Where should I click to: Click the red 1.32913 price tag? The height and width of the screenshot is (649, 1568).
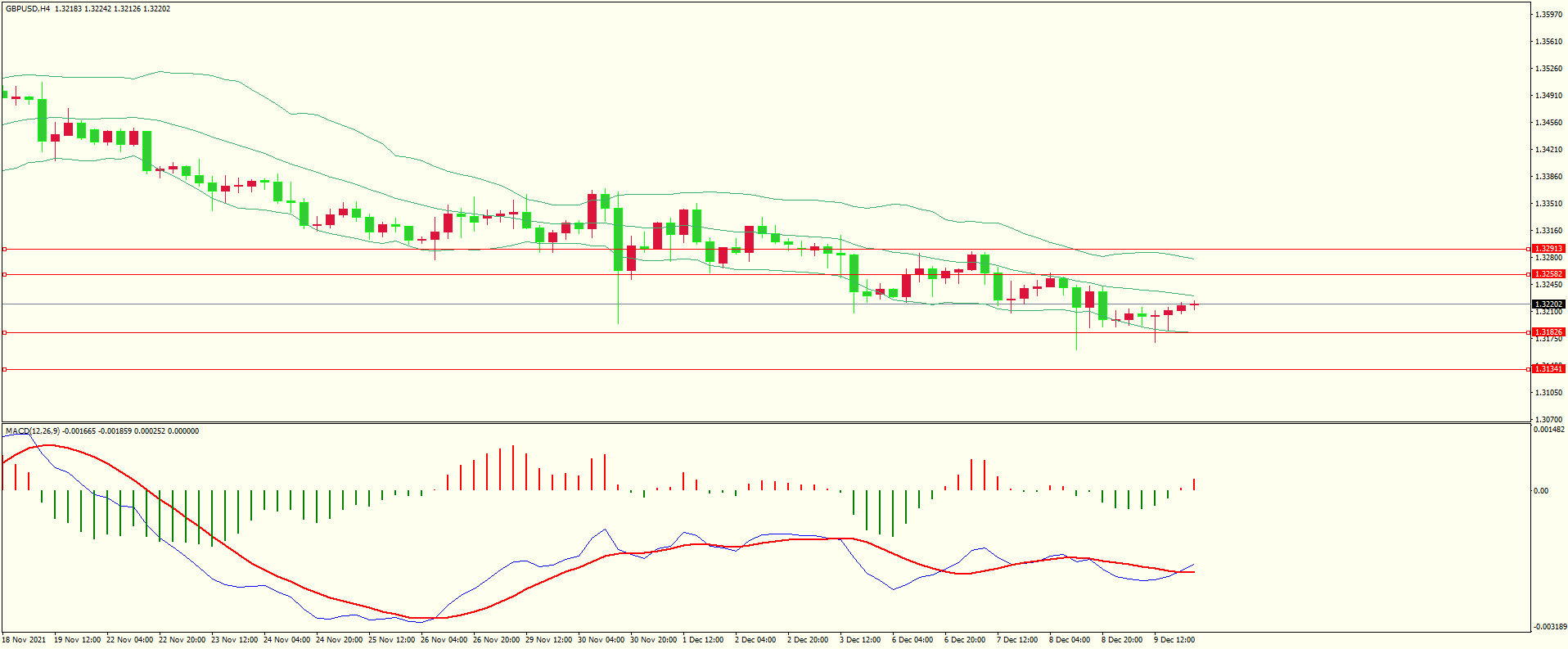(x=1548, y=249)
